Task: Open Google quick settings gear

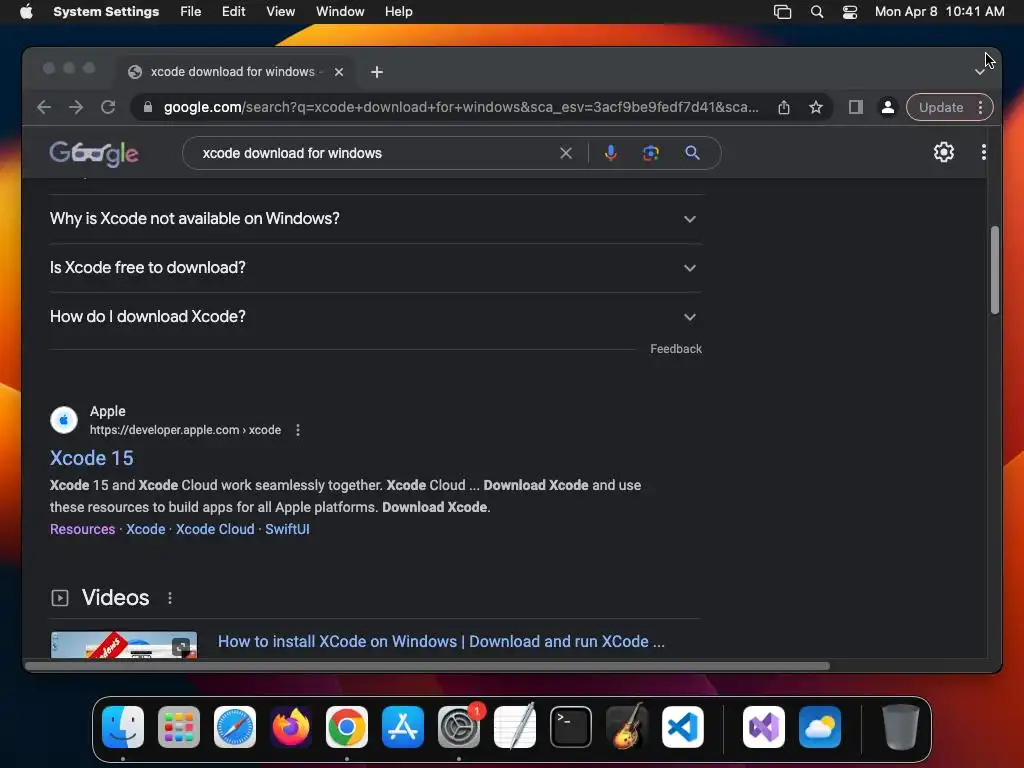Action: point(944,152)
